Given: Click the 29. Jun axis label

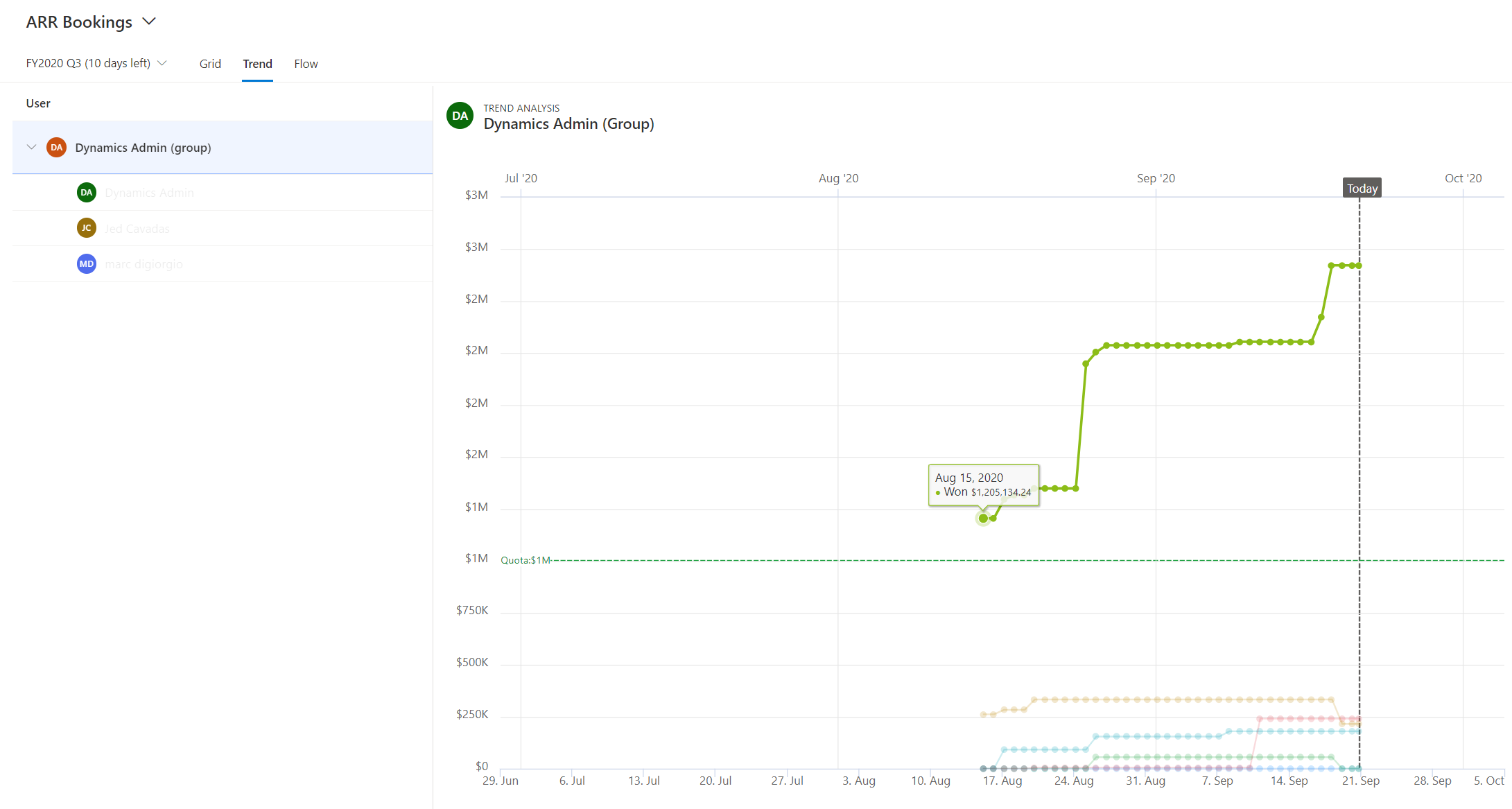Looking at the screenshot, I should tap(501, 781).
